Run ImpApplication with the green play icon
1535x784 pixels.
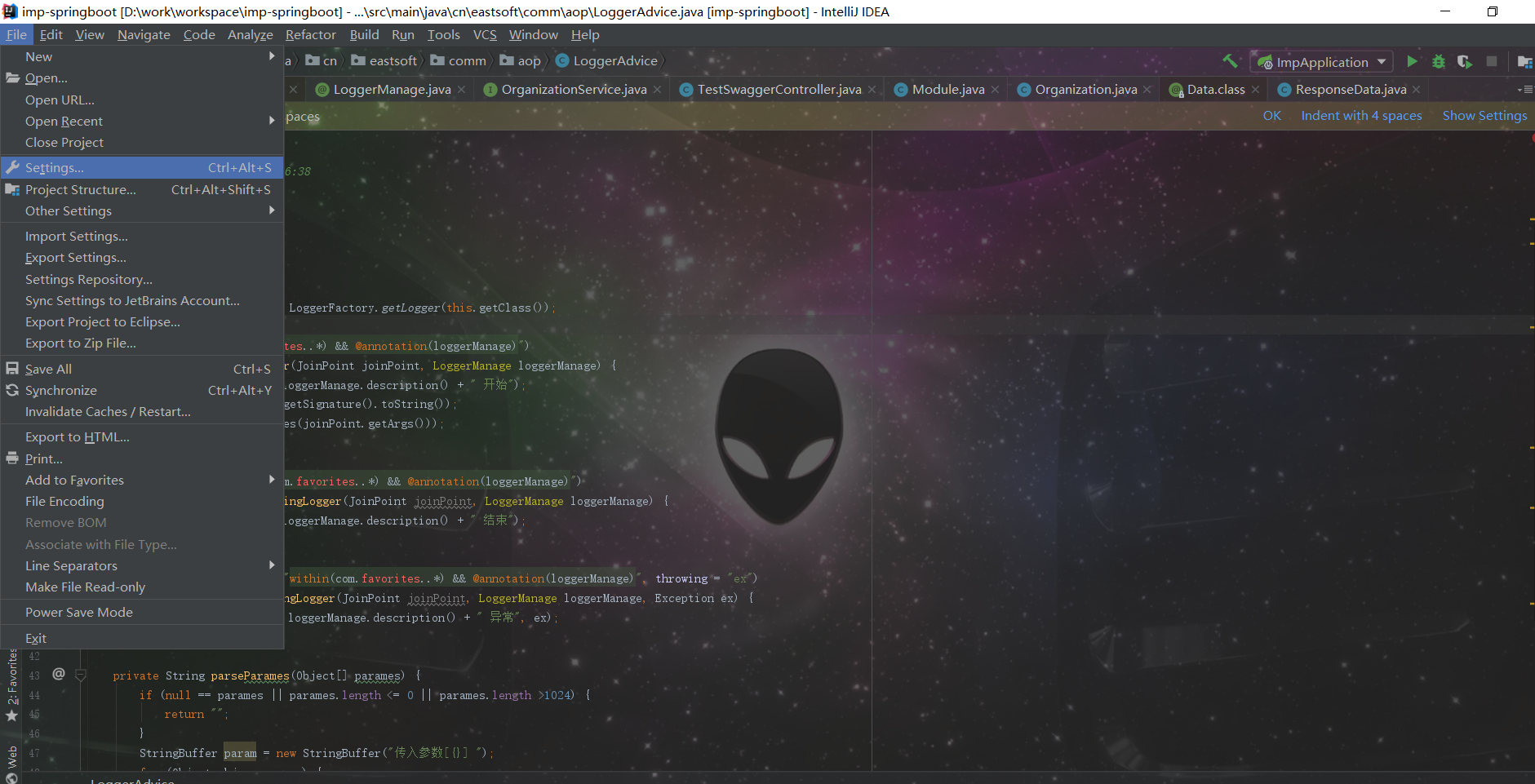[1412, 61]
